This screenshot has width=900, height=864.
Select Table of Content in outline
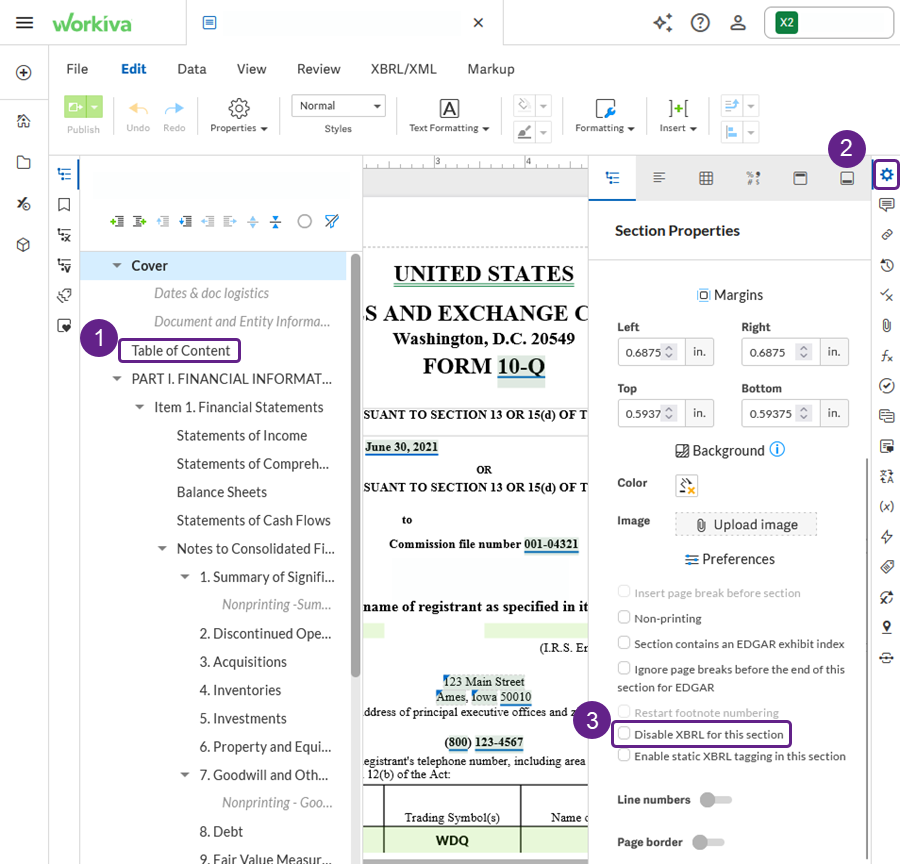pos(180,350)
